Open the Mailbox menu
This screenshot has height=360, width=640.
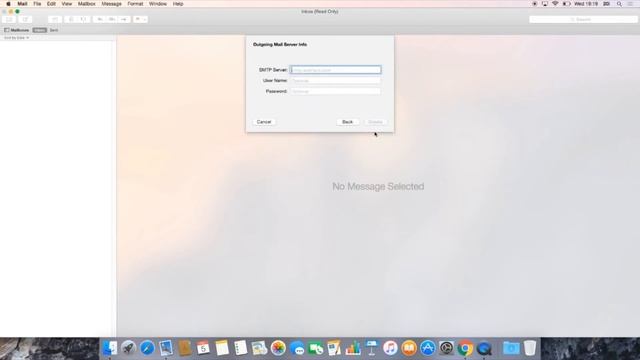(87, 4)
